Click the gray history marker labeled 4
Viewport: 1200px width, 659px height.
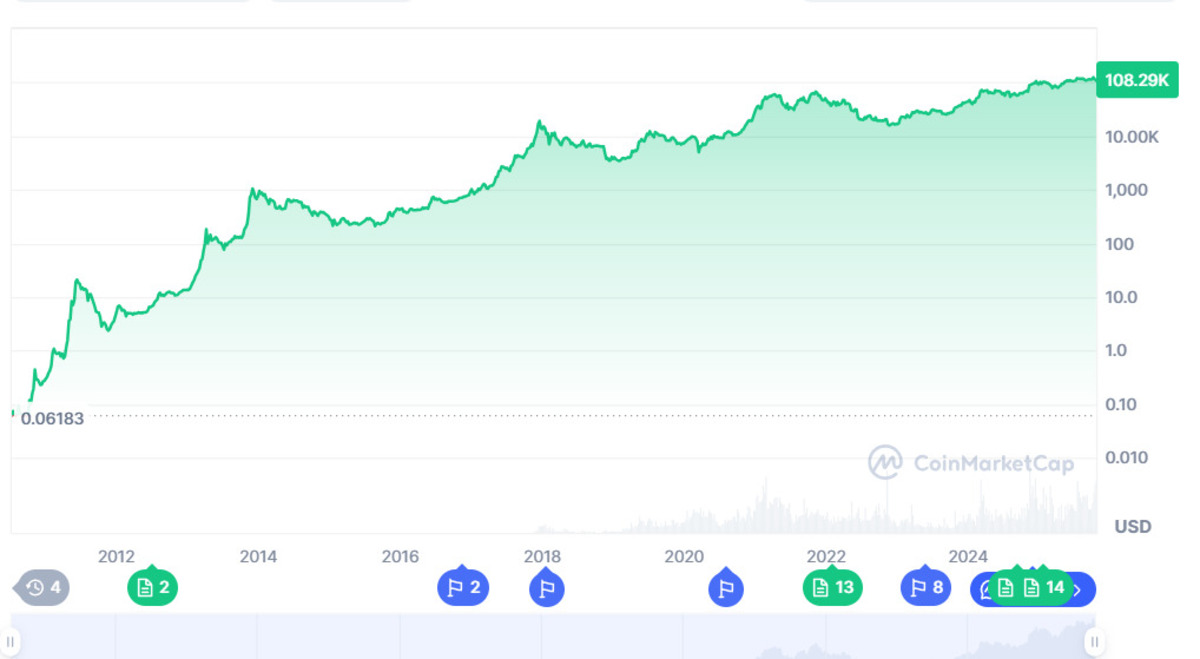42,588
